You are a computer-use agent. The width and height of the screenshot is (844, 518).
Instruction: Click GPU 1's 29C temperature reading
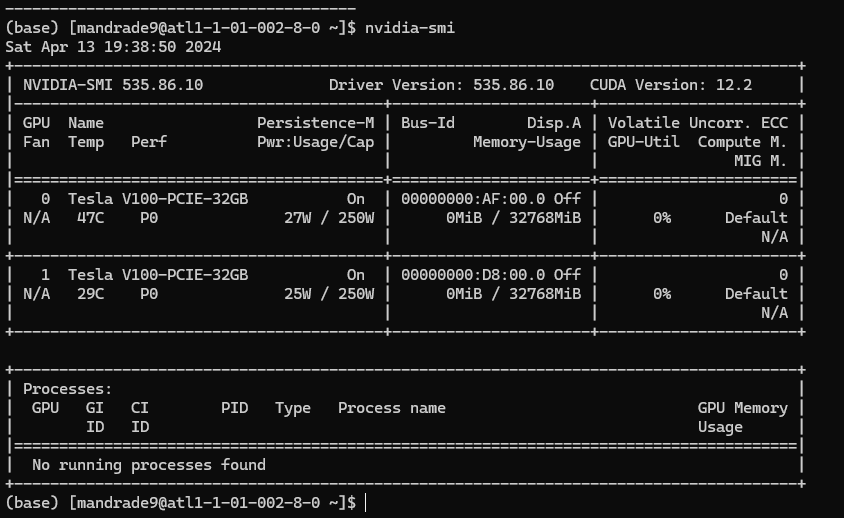pos(90,294)
